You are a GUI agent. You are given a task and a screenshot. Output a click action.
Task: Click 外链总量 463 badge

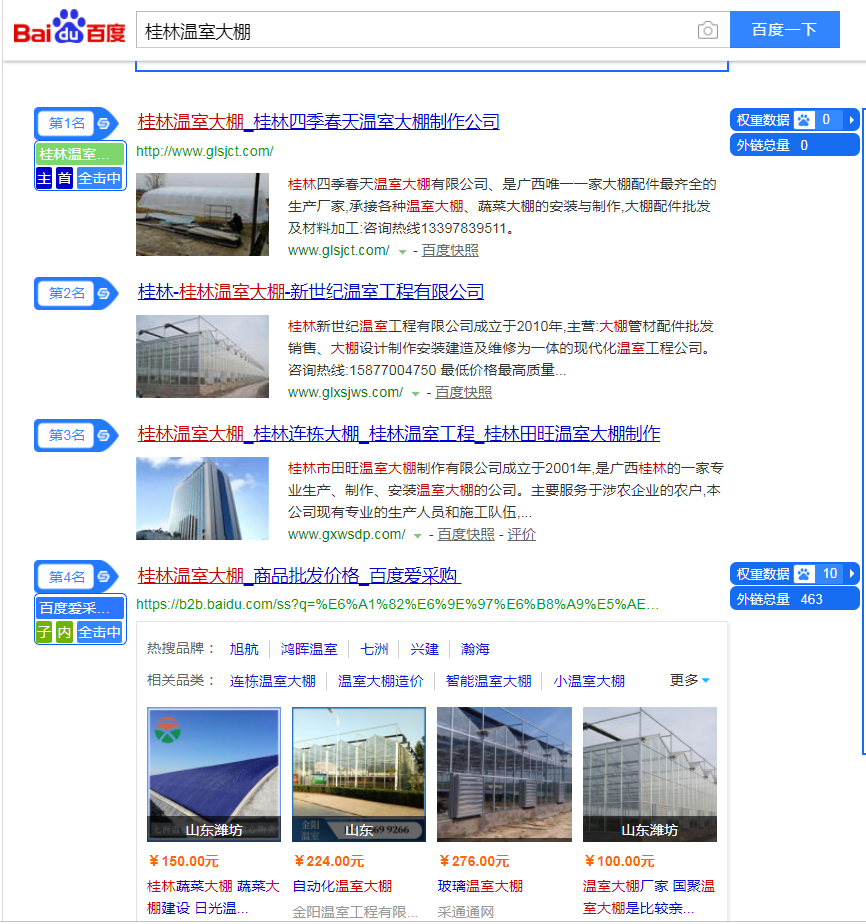(795, 599)
